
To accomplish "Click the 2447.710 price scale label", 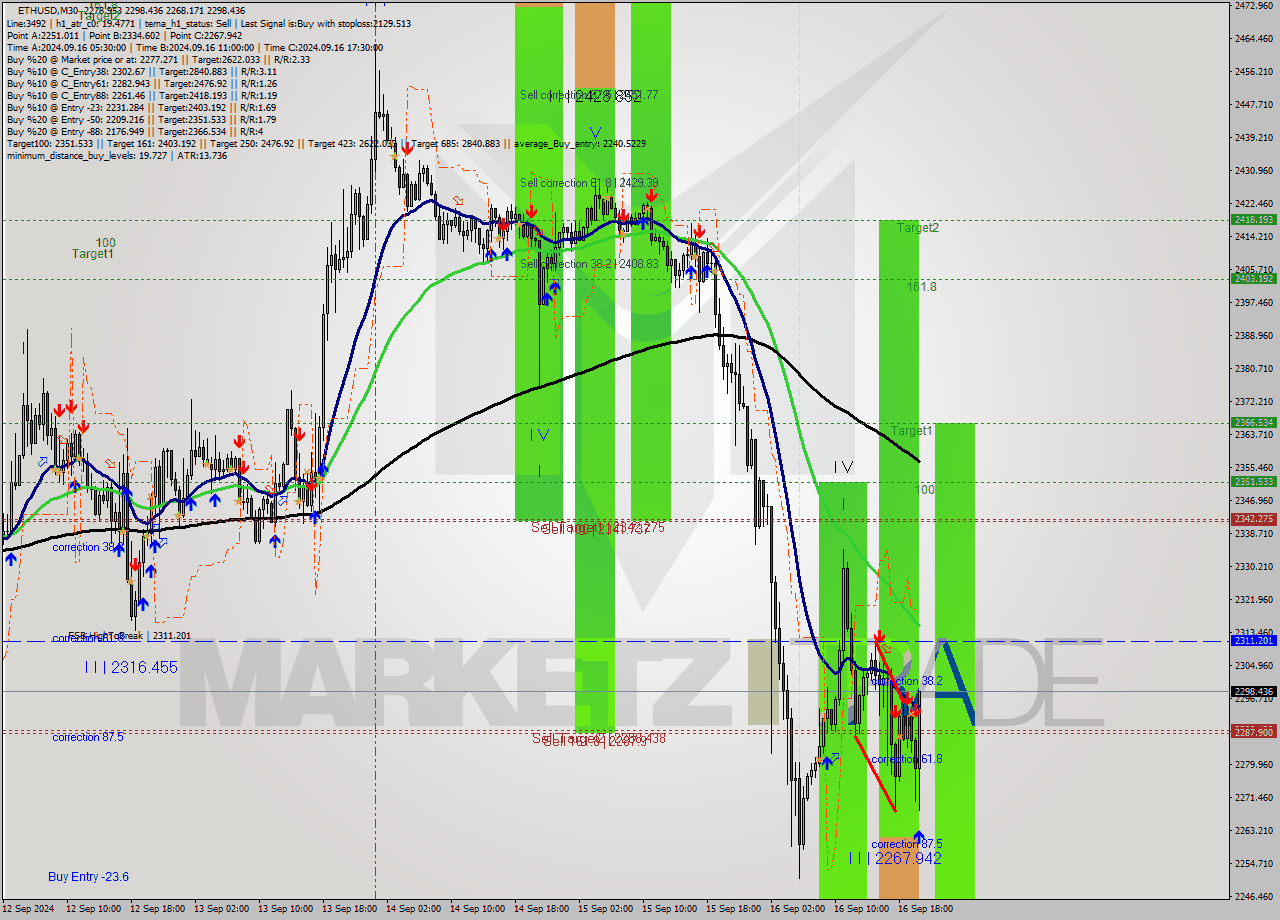I will (1254, 105).
